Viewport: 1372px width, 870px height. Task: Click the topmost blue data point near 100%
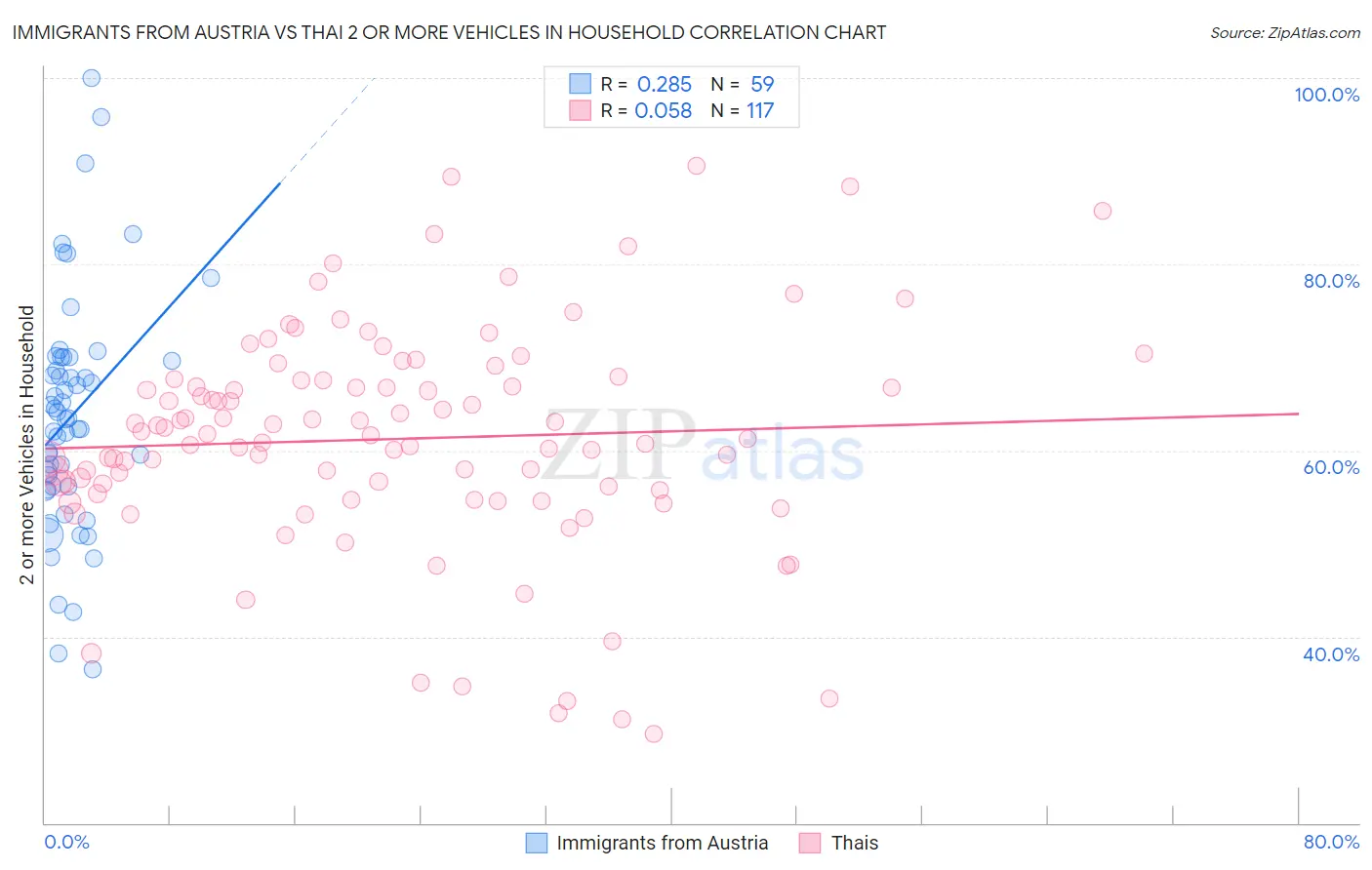(91, 78)
